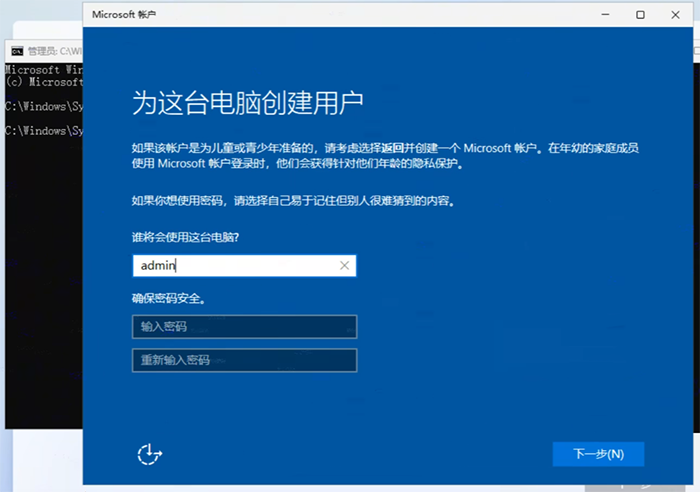Click the 确保密码安全。 label
The image size is (700, 492).
[168, 298]
